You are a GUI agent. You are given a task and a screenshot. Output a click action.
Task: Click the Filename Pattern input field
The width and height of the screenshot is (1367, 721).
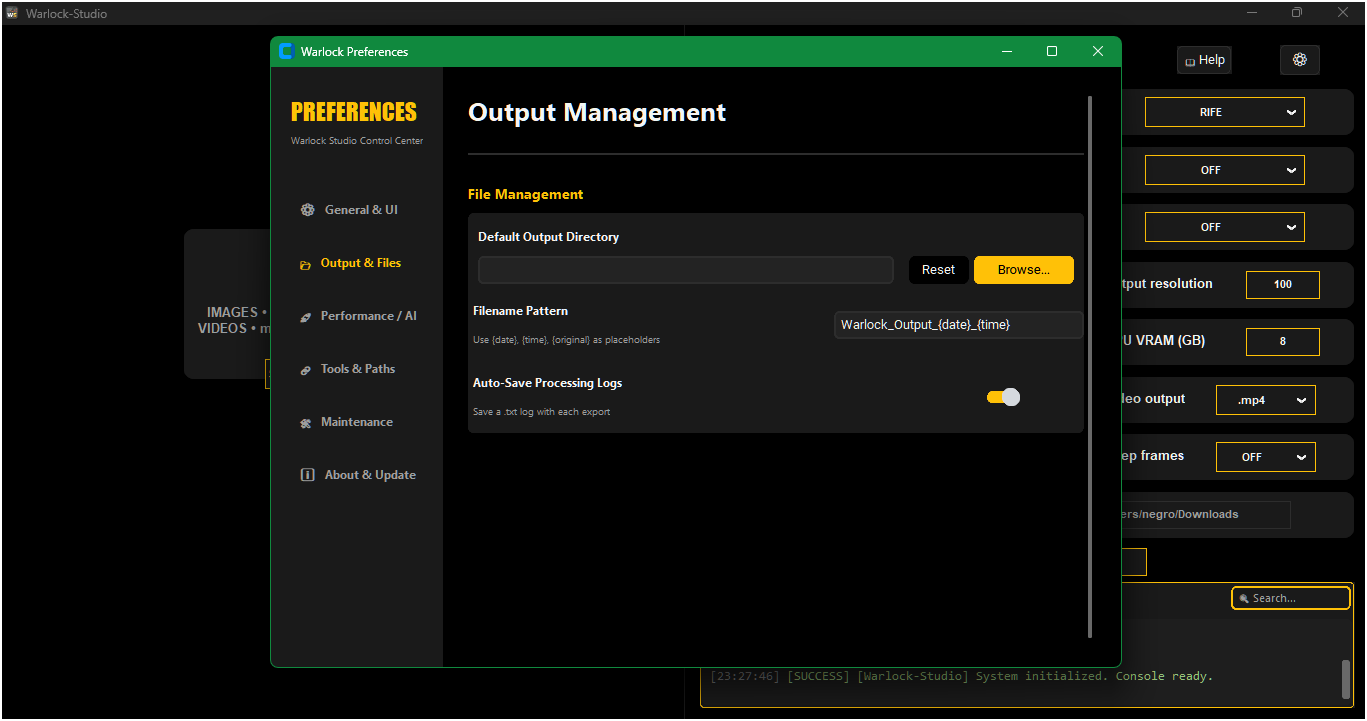pyautogui.click(x=958, y=325)
